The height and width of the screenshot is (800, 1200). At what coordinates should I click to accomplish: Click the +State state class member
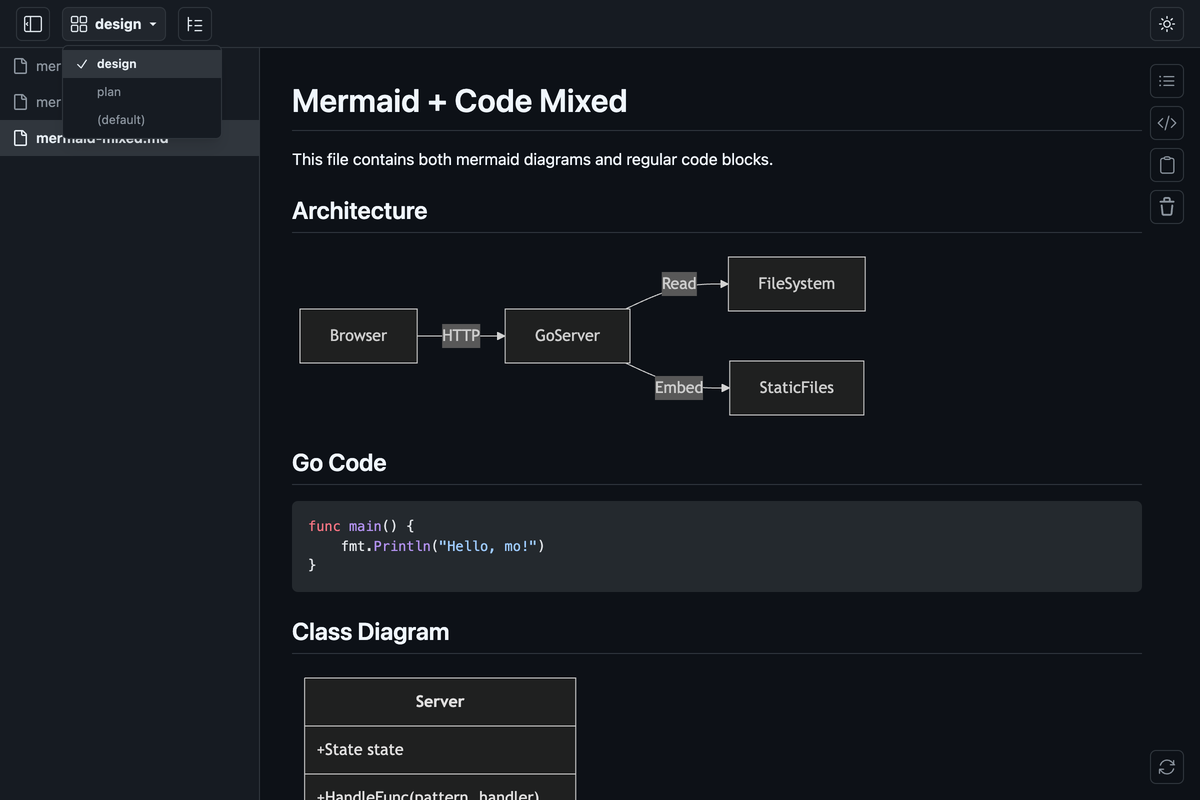pyautogui.click(x=360, y=750)
